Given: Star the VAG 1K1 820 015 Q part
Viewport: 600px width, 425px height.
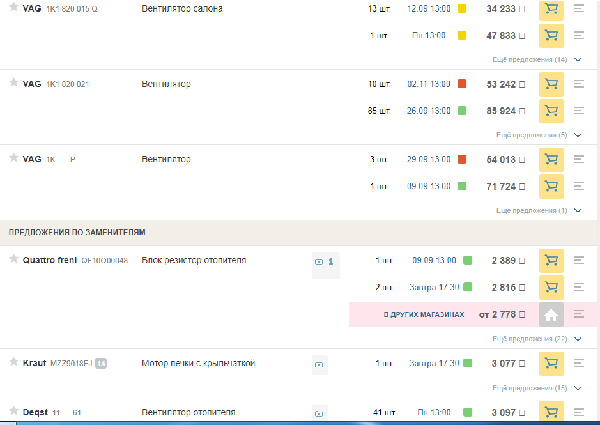Looking at the screenshot, I should (13, 9).
